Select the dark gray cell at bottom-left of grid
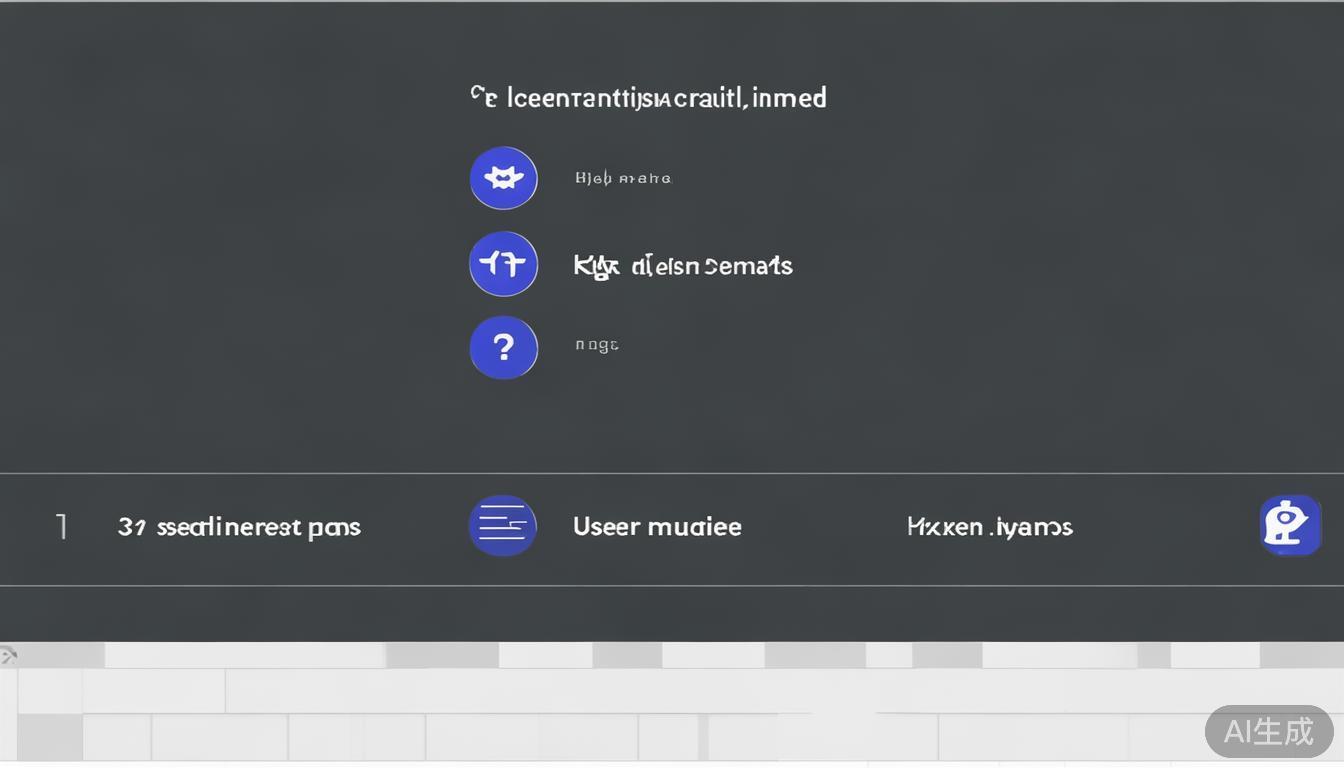Image resolution: width=1344 pixels, height=768 pixels. [x=49, y=738]
